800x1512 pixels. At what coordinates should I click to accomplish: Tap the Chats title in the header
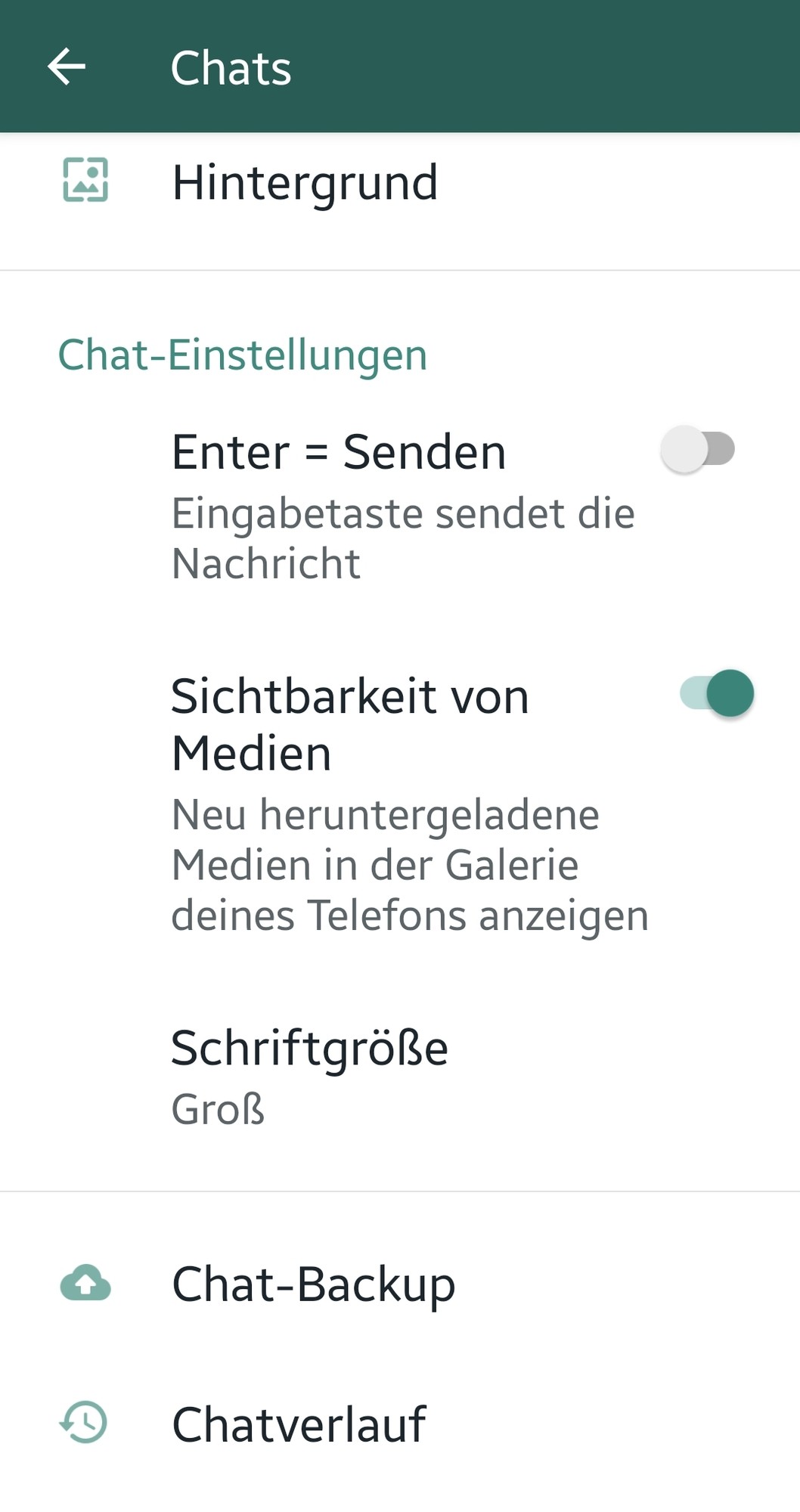coord(231,67)
